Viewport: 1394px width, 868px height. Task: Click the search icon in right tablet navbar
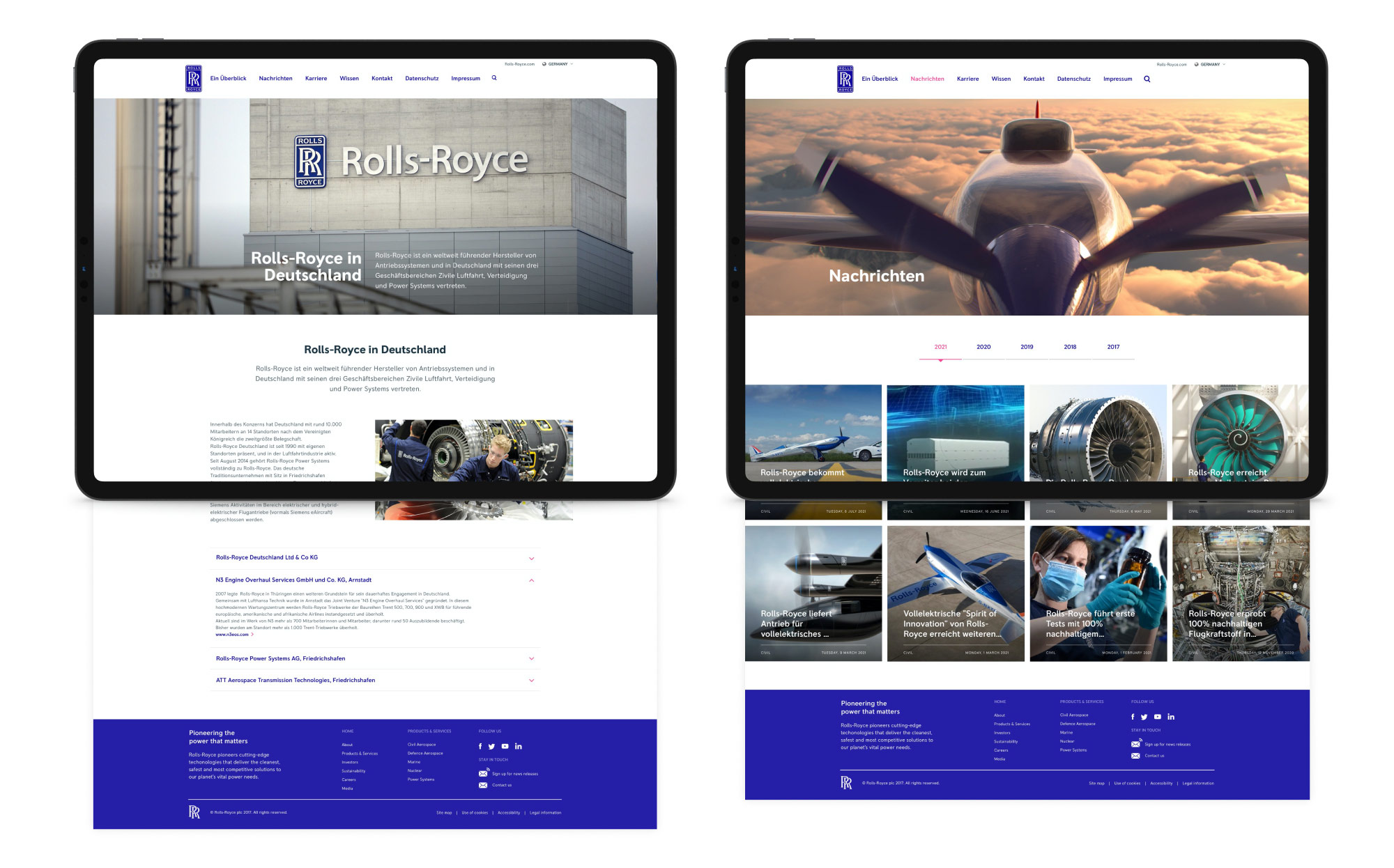pyautogui.click(x=1147, y=79)
